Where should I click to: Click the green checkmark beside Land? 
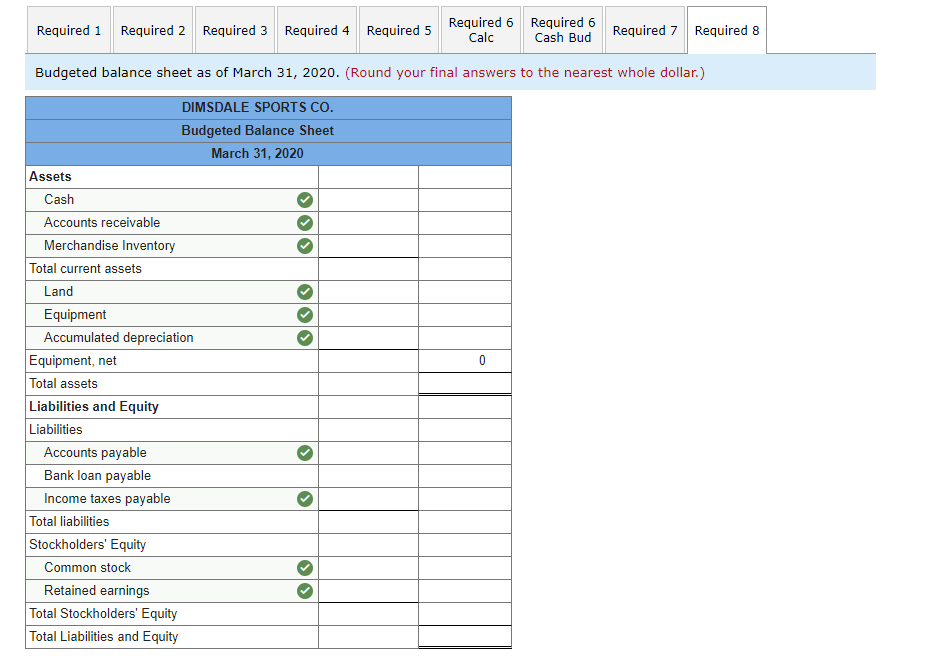(x=305, y=292)
